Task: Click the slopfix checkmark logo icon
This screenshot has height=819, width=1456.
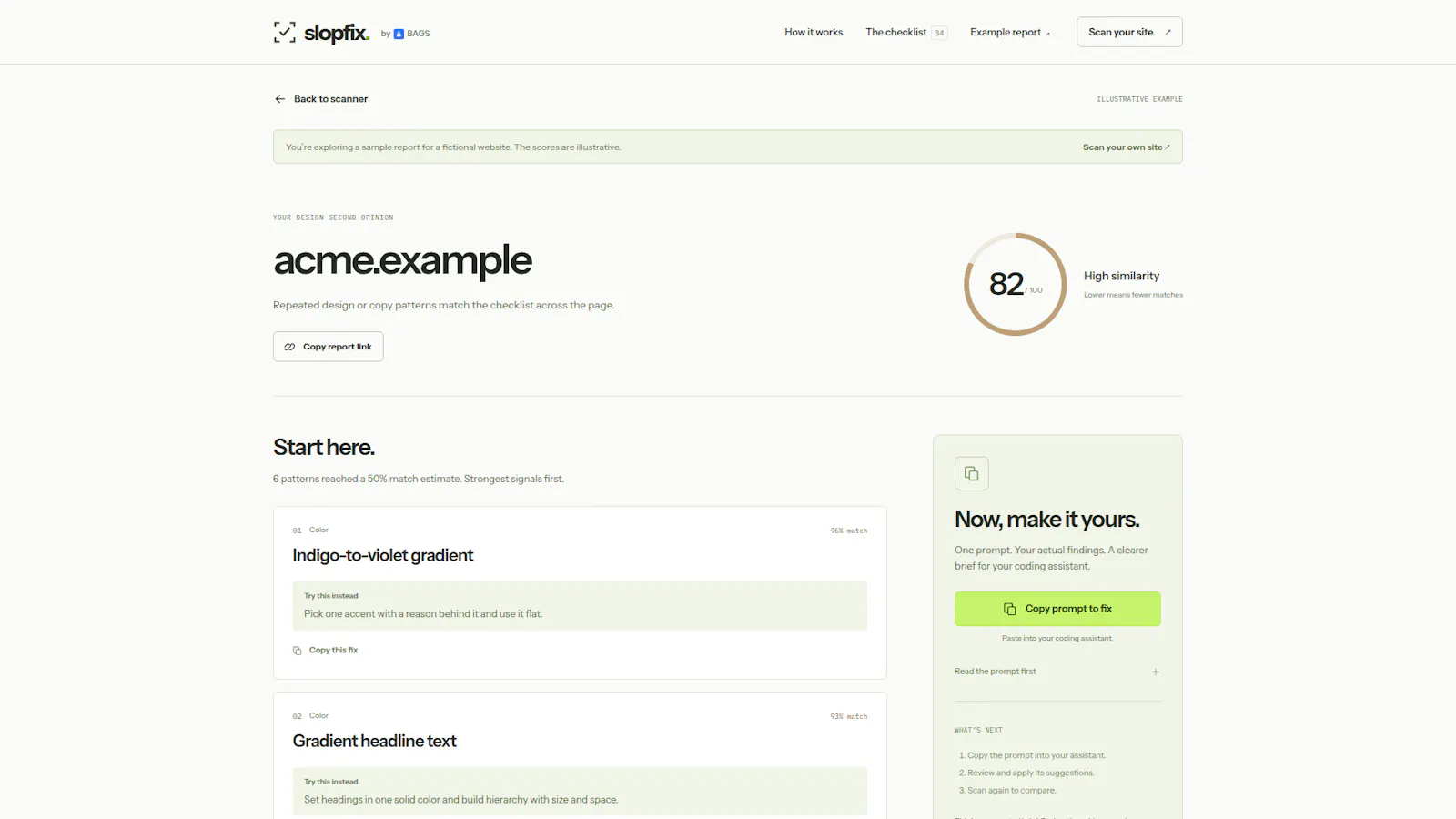Action: pos(285,33)
